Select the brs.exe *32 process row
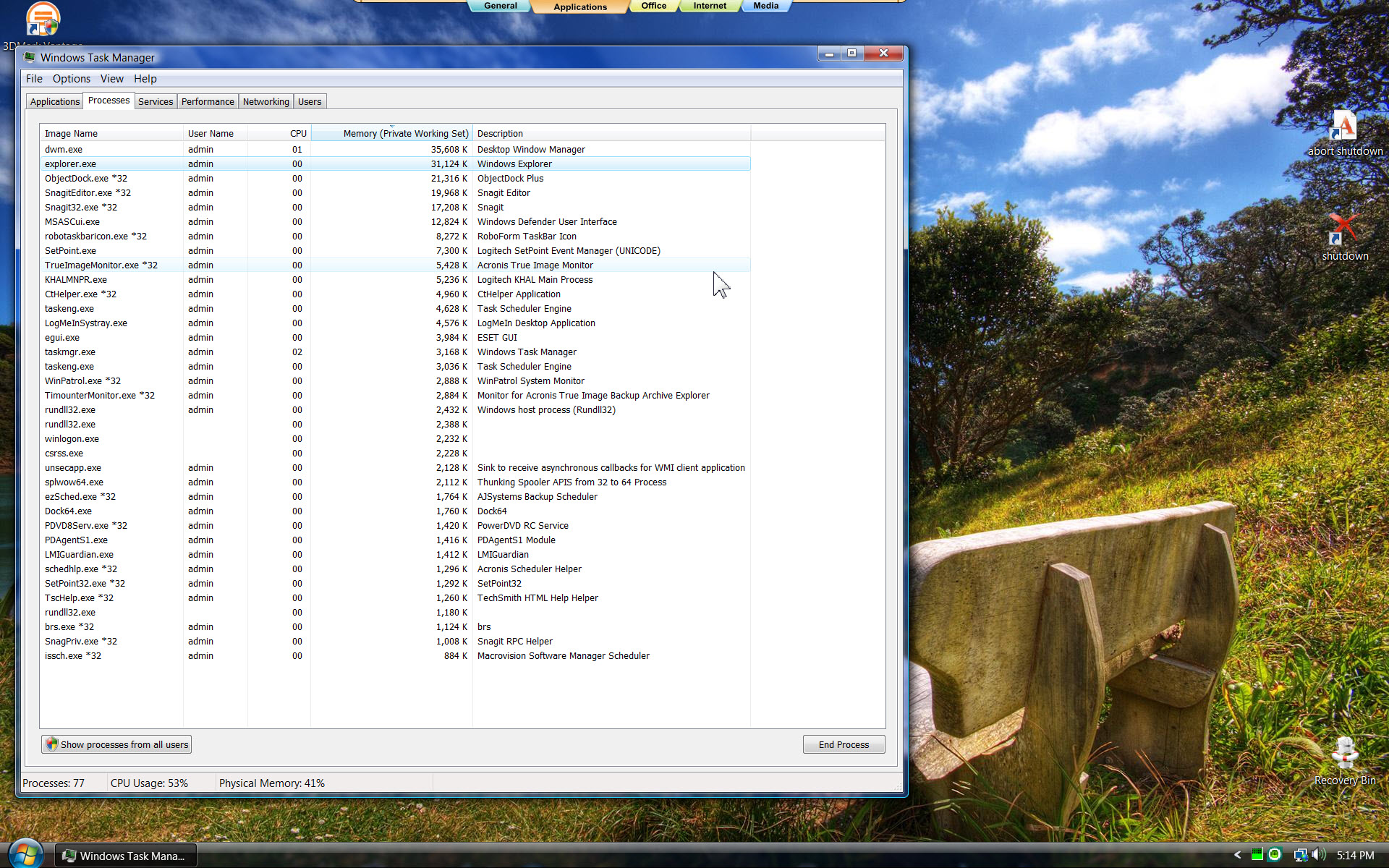Viewport: 1389px width, 868px height. [x=396, y=627]
